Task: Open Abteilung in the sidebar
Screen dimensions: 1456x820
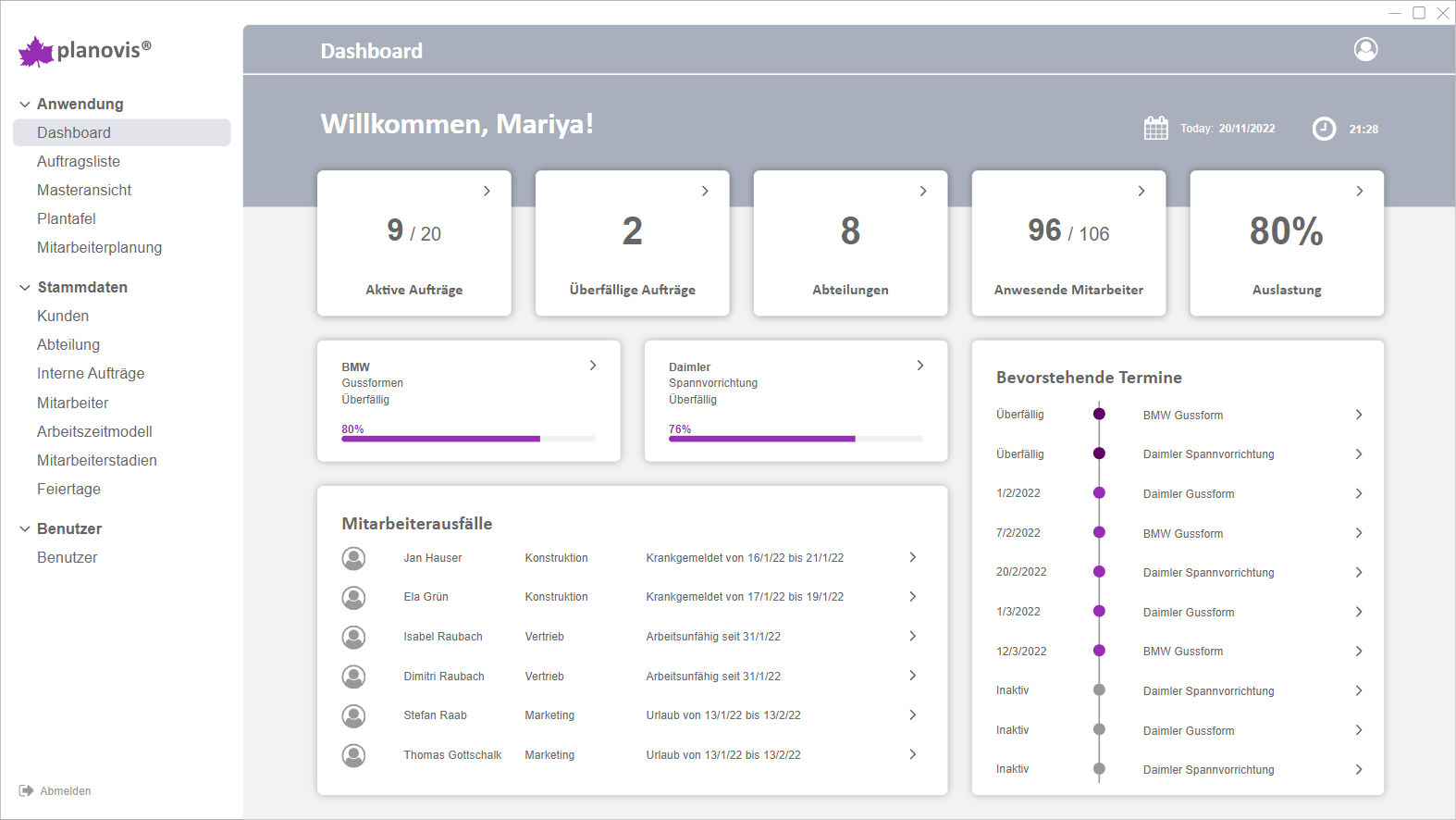Action: 68,344
